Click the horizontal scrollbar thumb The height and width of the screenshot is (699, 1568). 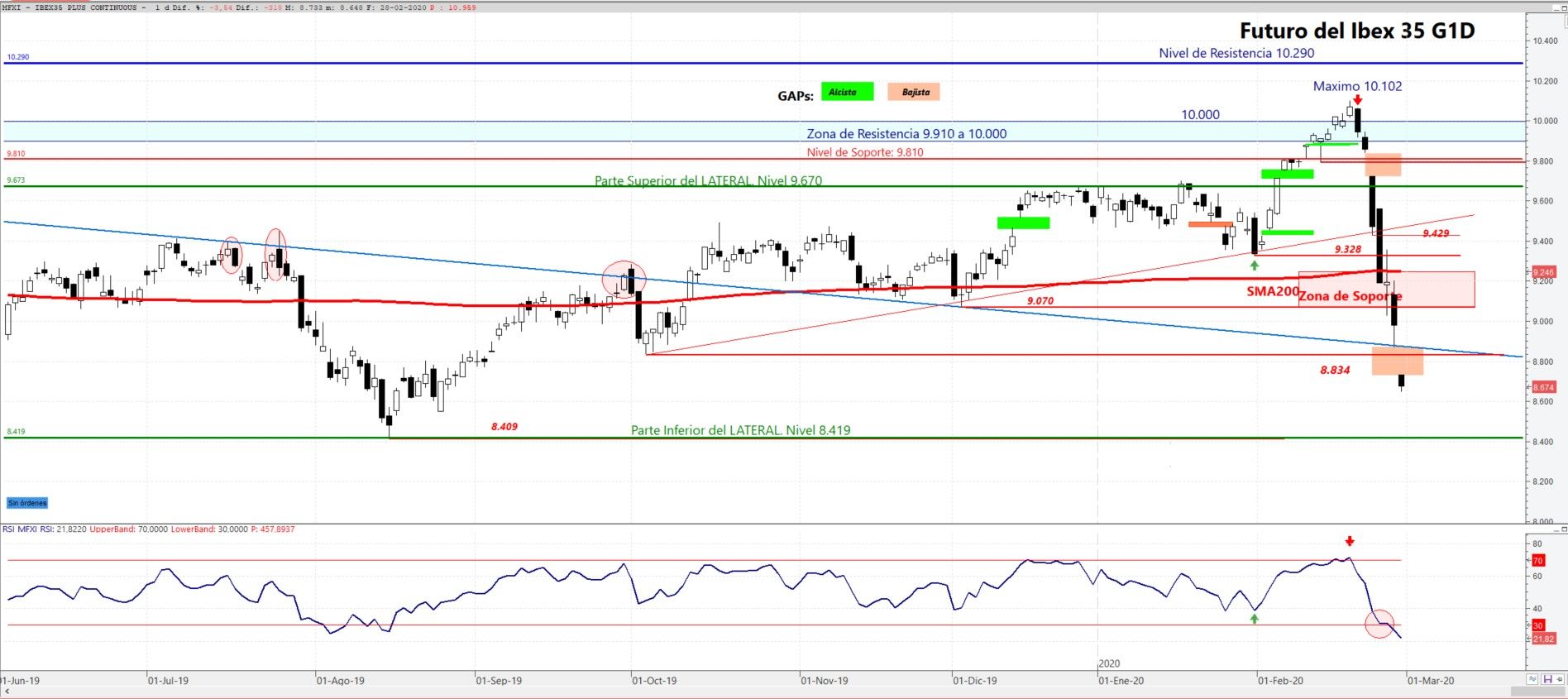point(1538,692)
